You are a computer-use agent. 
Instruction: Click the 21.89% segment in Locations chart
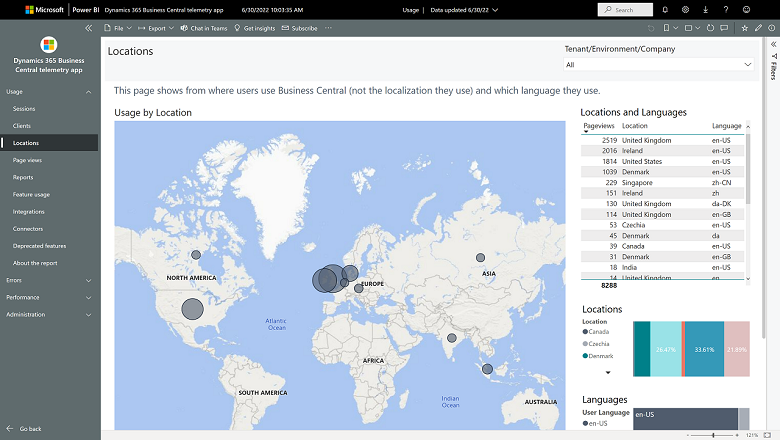737,349
